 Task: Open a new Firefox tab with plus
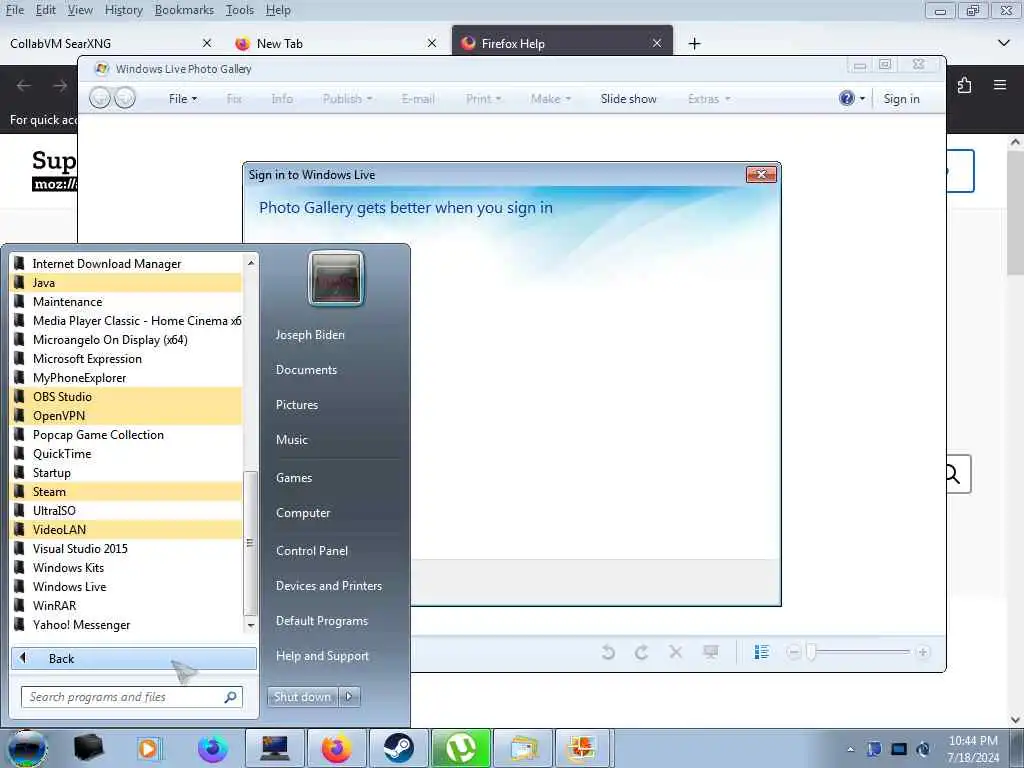(695, 44)
